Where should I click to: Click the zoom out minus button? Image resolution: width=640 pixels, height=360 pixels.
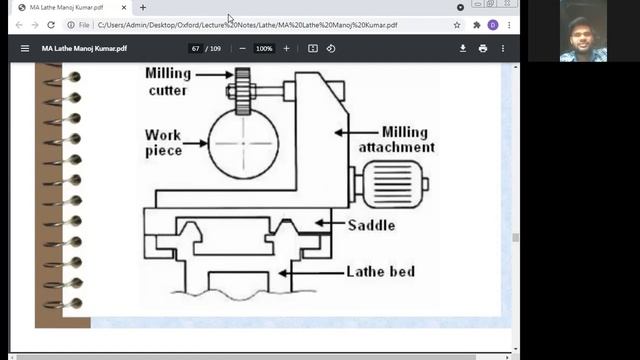coord(242,49)
